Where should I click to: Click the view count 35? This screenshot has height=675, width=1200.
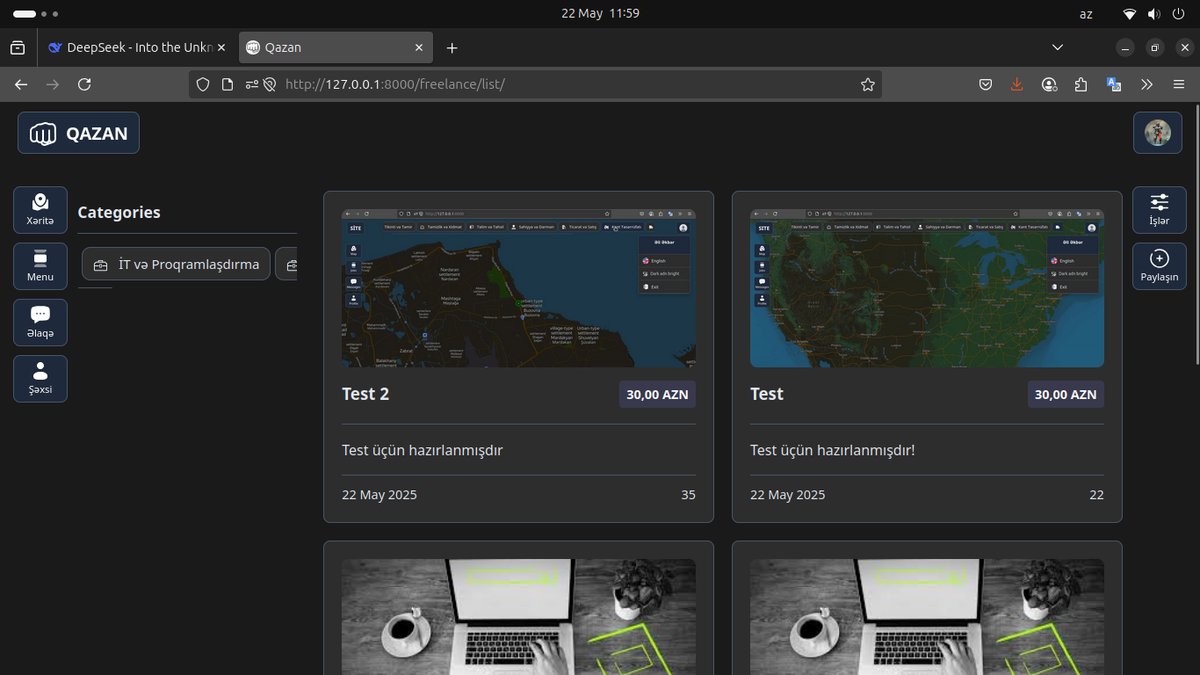pyautogui.click(x=688, y=495)
